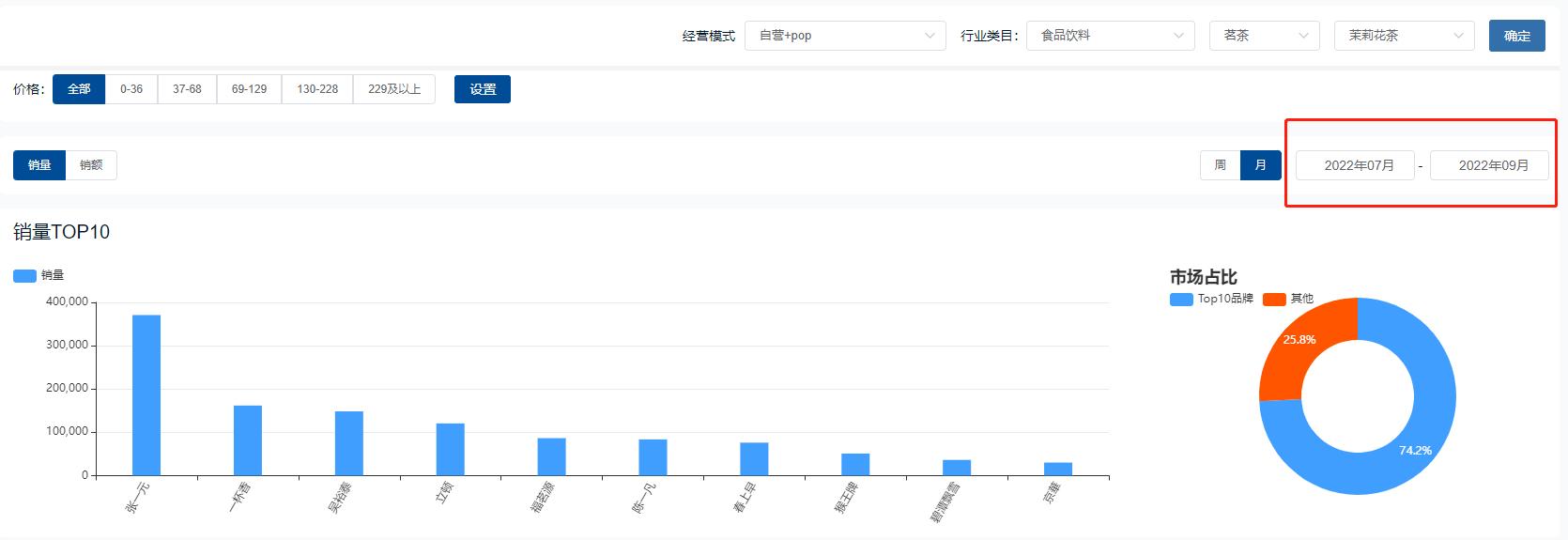Click the 猴王牌 bar in chart
Screen dimensions: 1568x540
[x=855, y=465]
